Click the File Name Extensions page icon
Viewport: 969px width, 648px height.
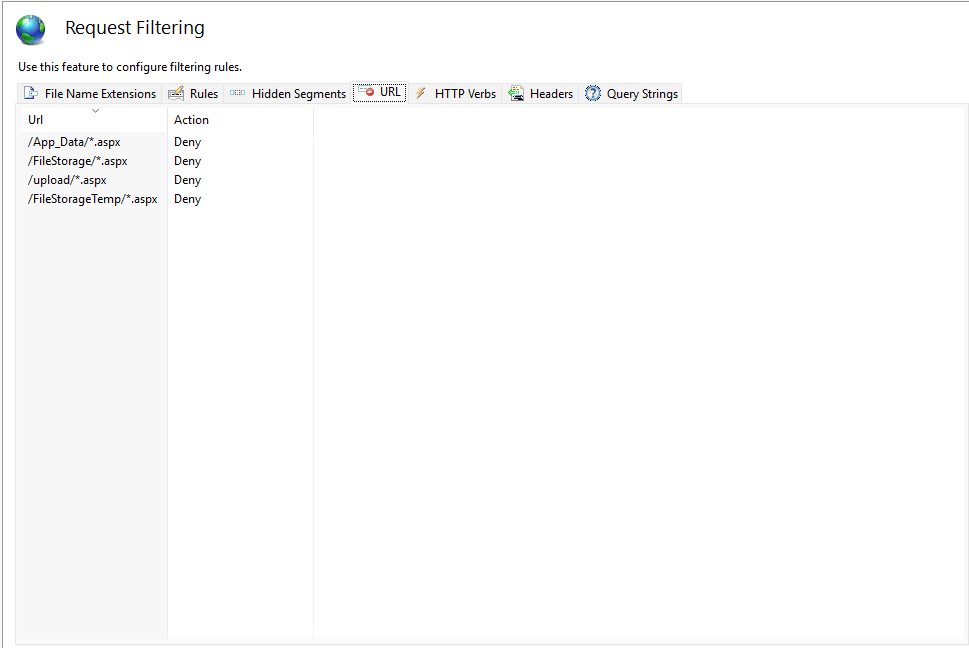(31, 93)
